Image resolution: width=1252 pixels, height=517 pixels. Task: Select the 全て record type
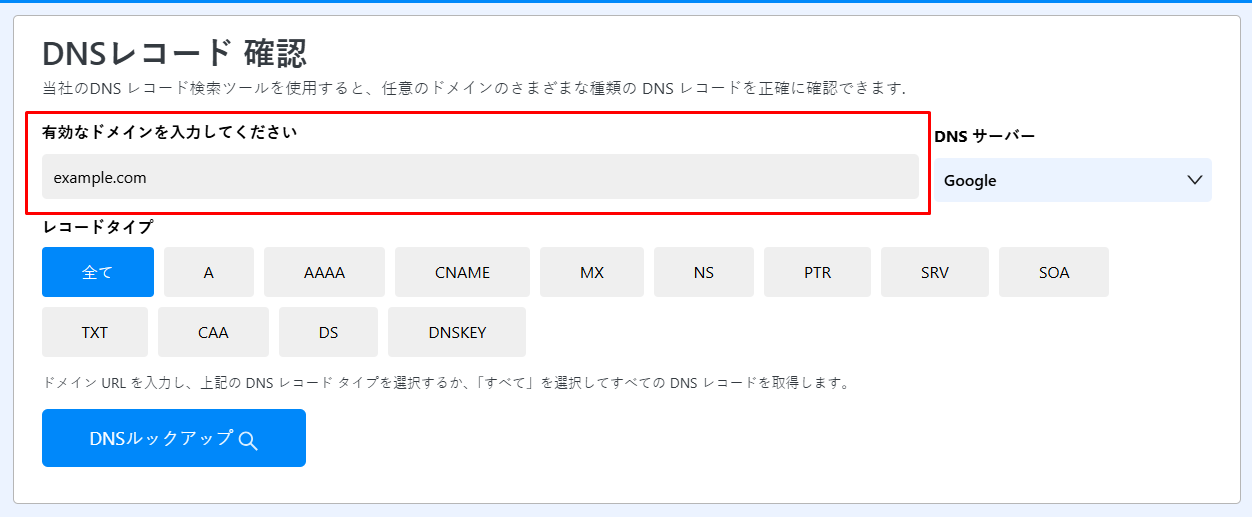(98, 272)
